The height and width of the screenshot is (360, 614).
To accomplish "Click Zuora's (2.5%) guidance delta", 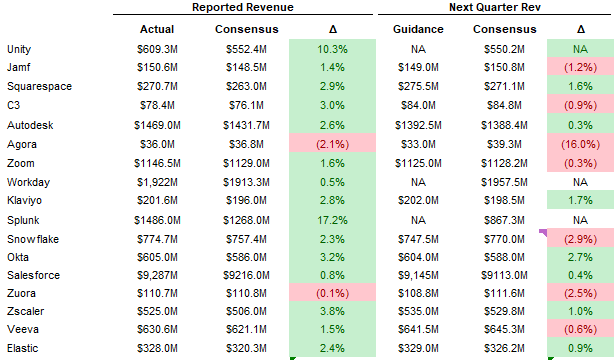I will point(580,293).
